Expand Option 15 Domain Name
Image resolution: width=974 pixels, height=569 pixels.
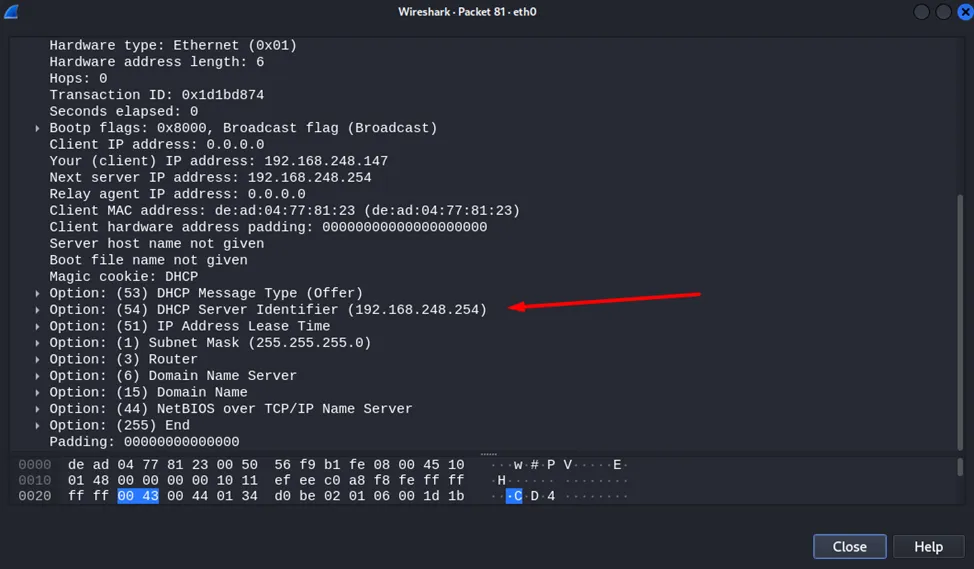pyautogui.click(x=38, y=392)
